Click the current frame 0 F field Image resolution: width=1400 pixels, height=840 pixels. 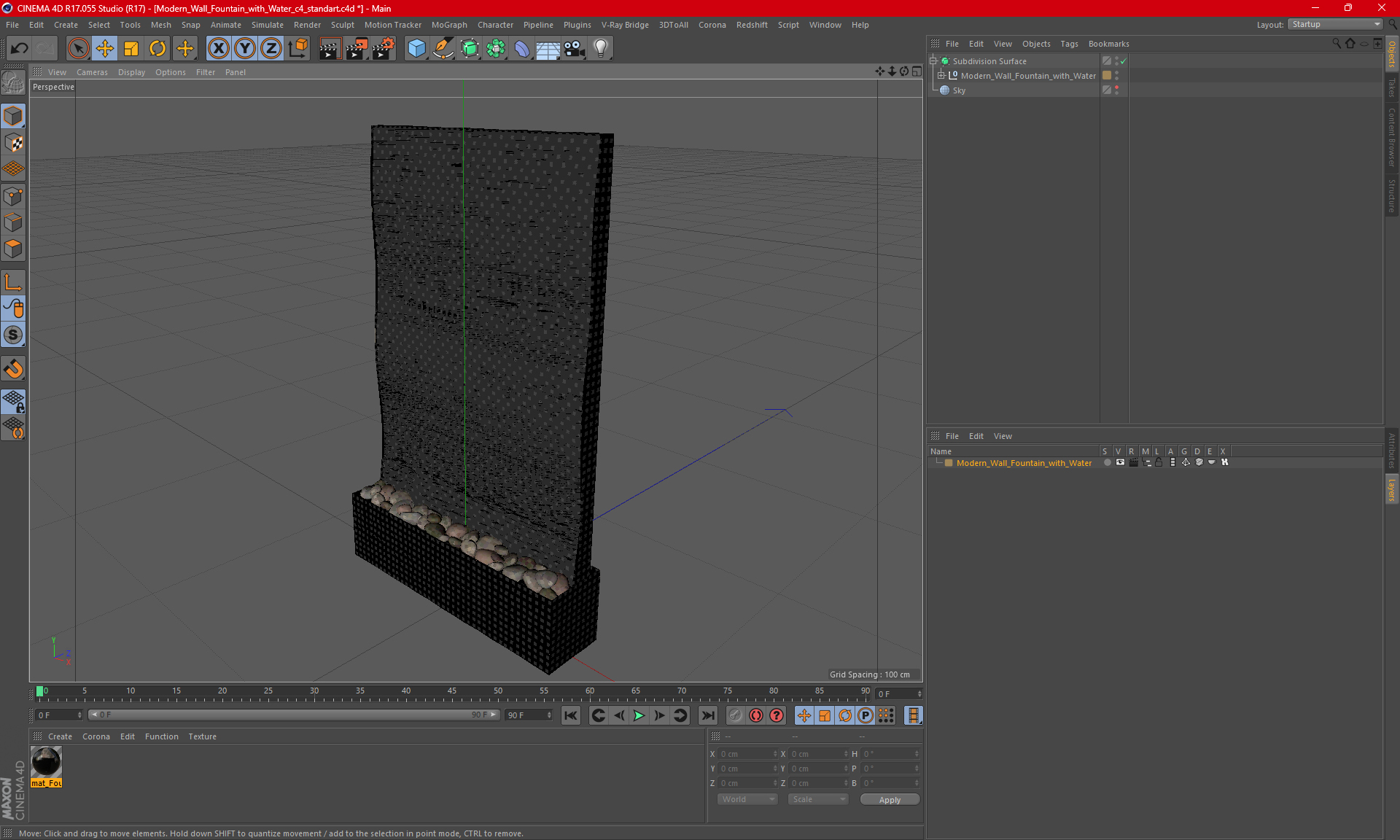[x=900, y=693]
